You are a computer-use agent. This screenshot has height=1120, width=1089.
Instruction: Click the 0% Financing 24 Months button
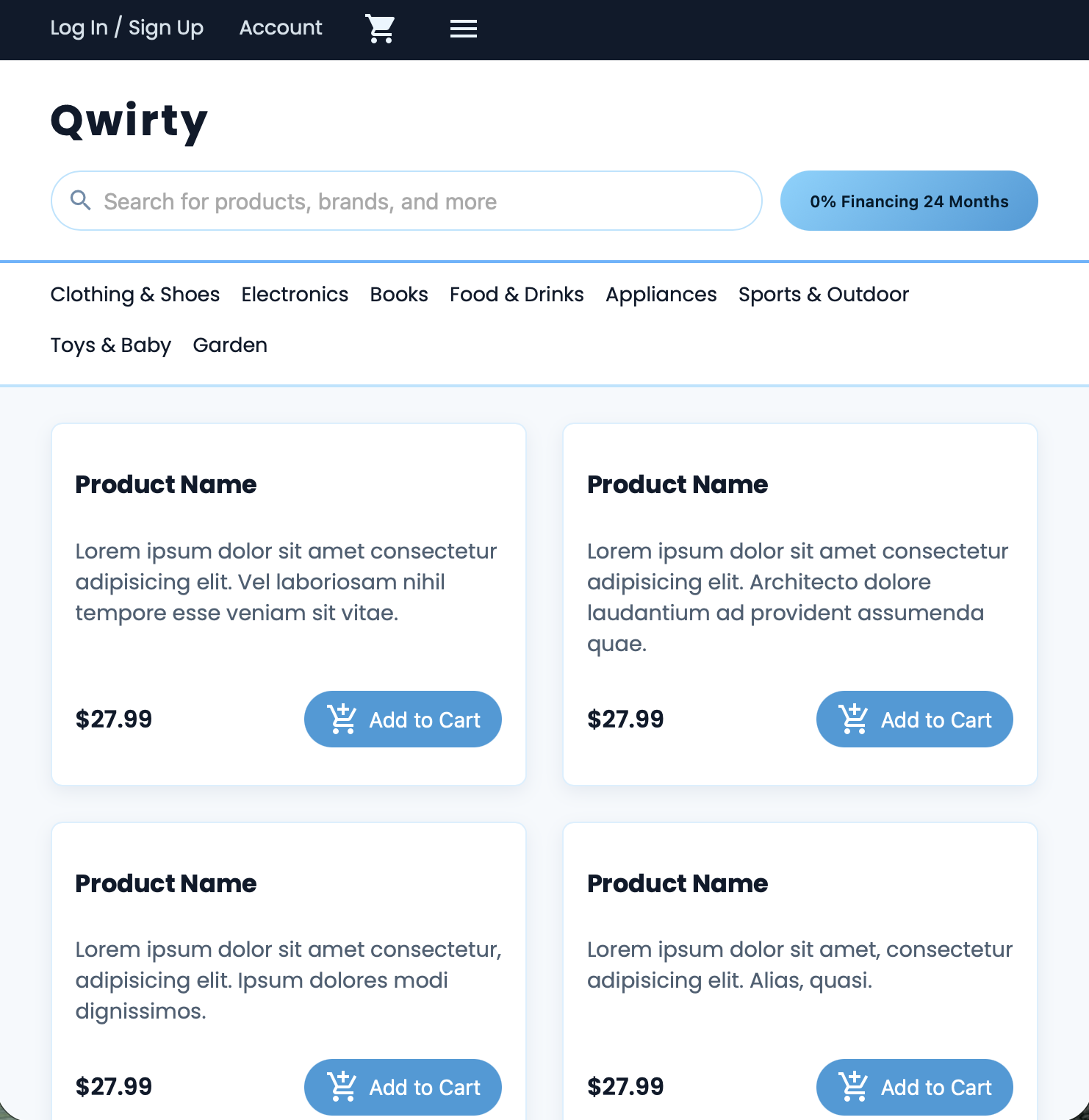pyautogui.click(x=908, y=200)
